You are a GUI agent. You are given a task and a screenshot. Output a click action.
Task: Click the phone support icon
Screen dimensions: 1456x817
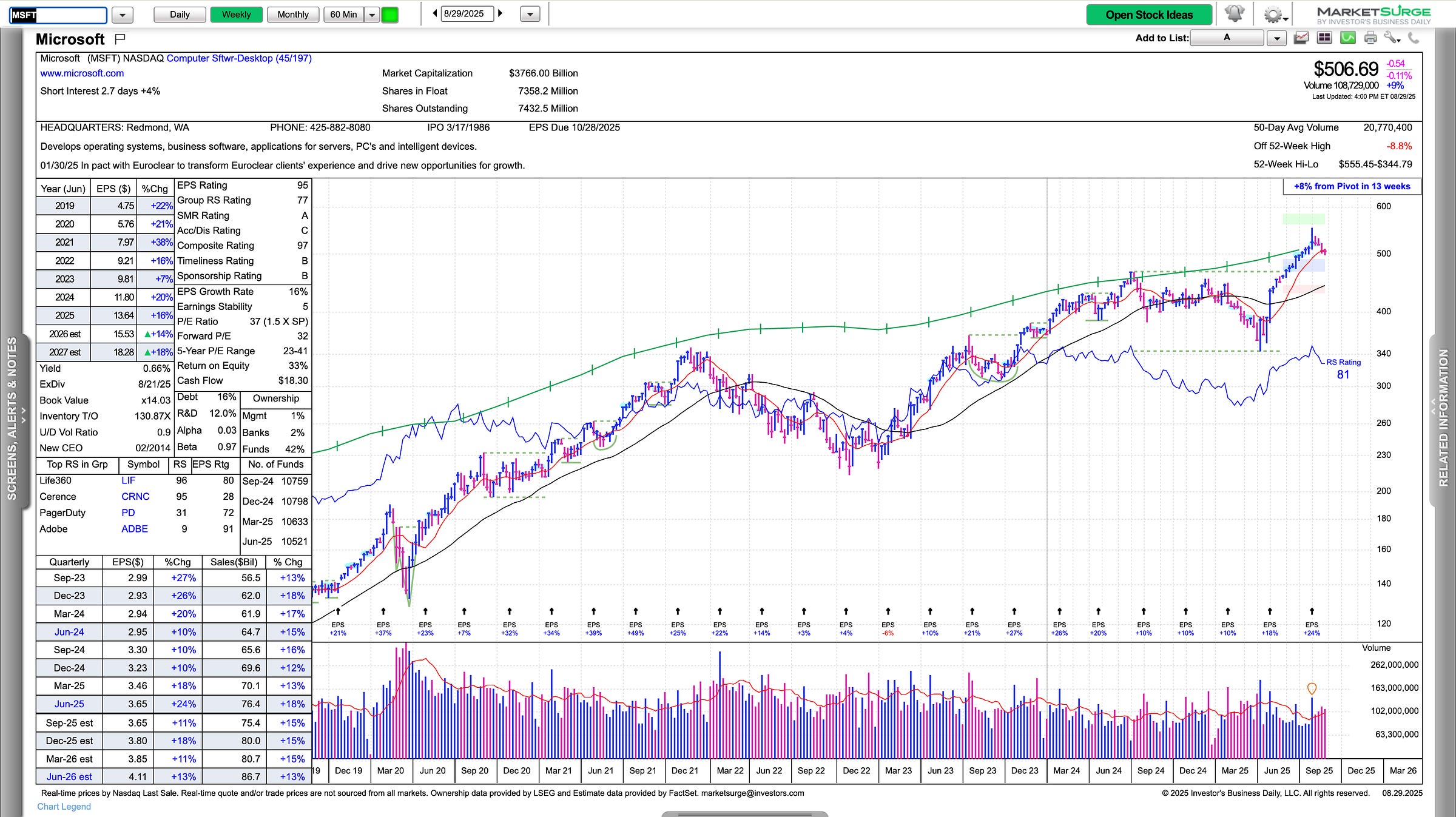(x=1414, y=38)
